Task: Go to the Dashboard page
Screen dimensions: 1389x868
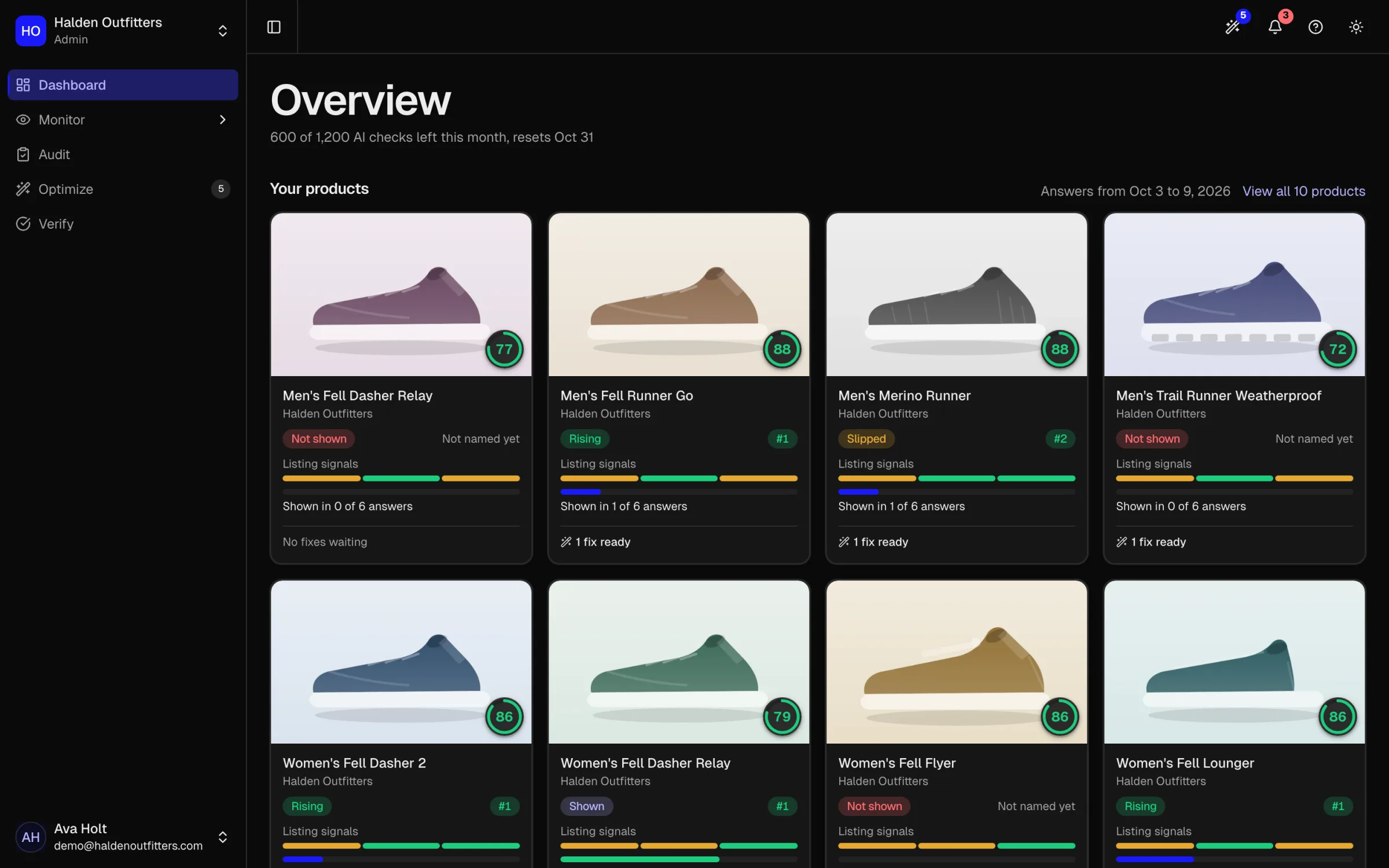Action: pyautogui.click(x=123, y=85)
